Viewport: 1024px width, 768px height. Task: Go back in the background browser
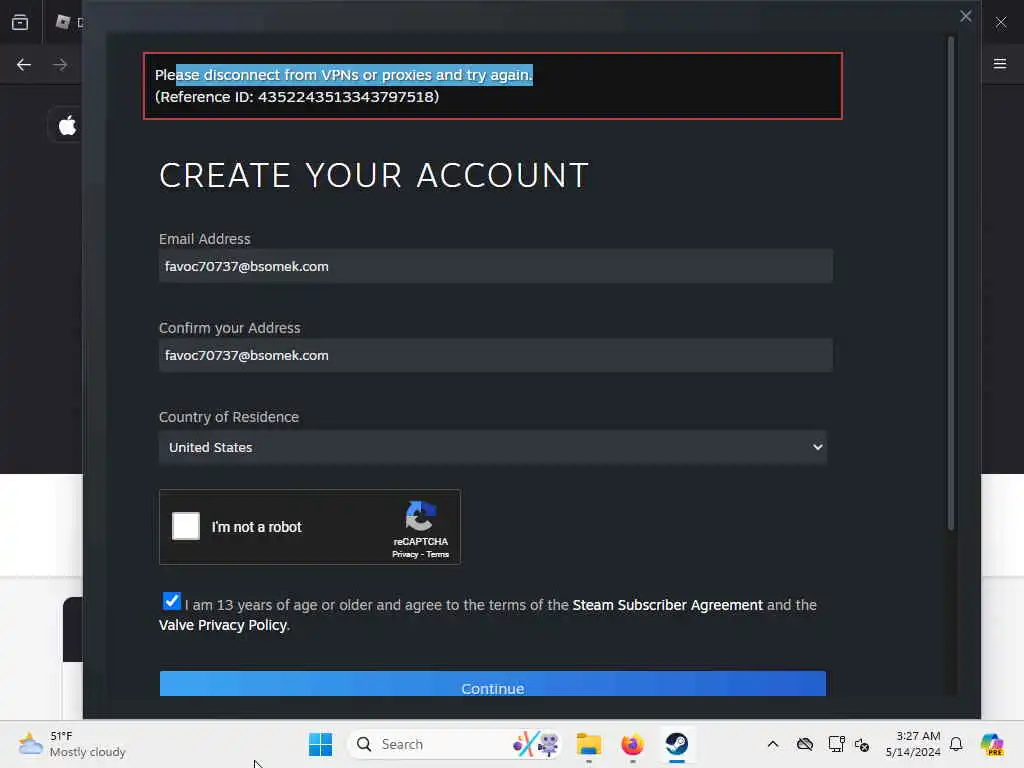(x=24, y=65)
